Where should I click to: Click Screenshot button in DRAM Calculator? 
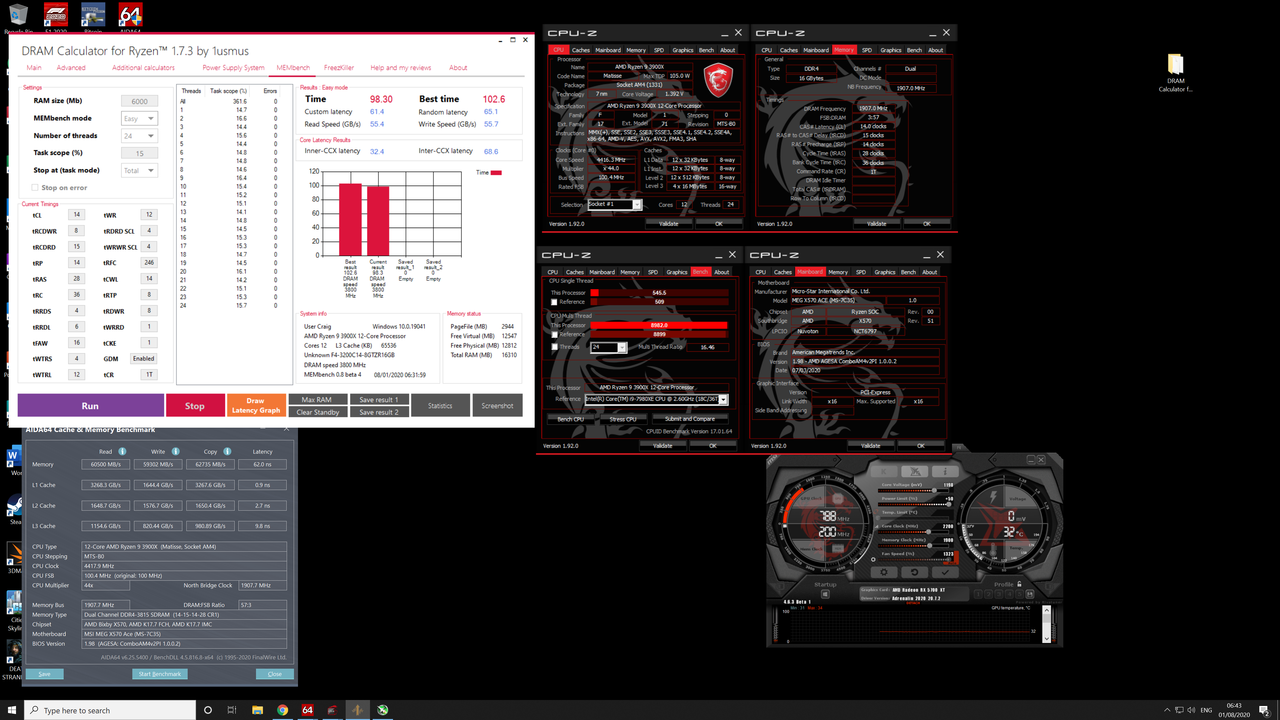[x=497, y=405]
